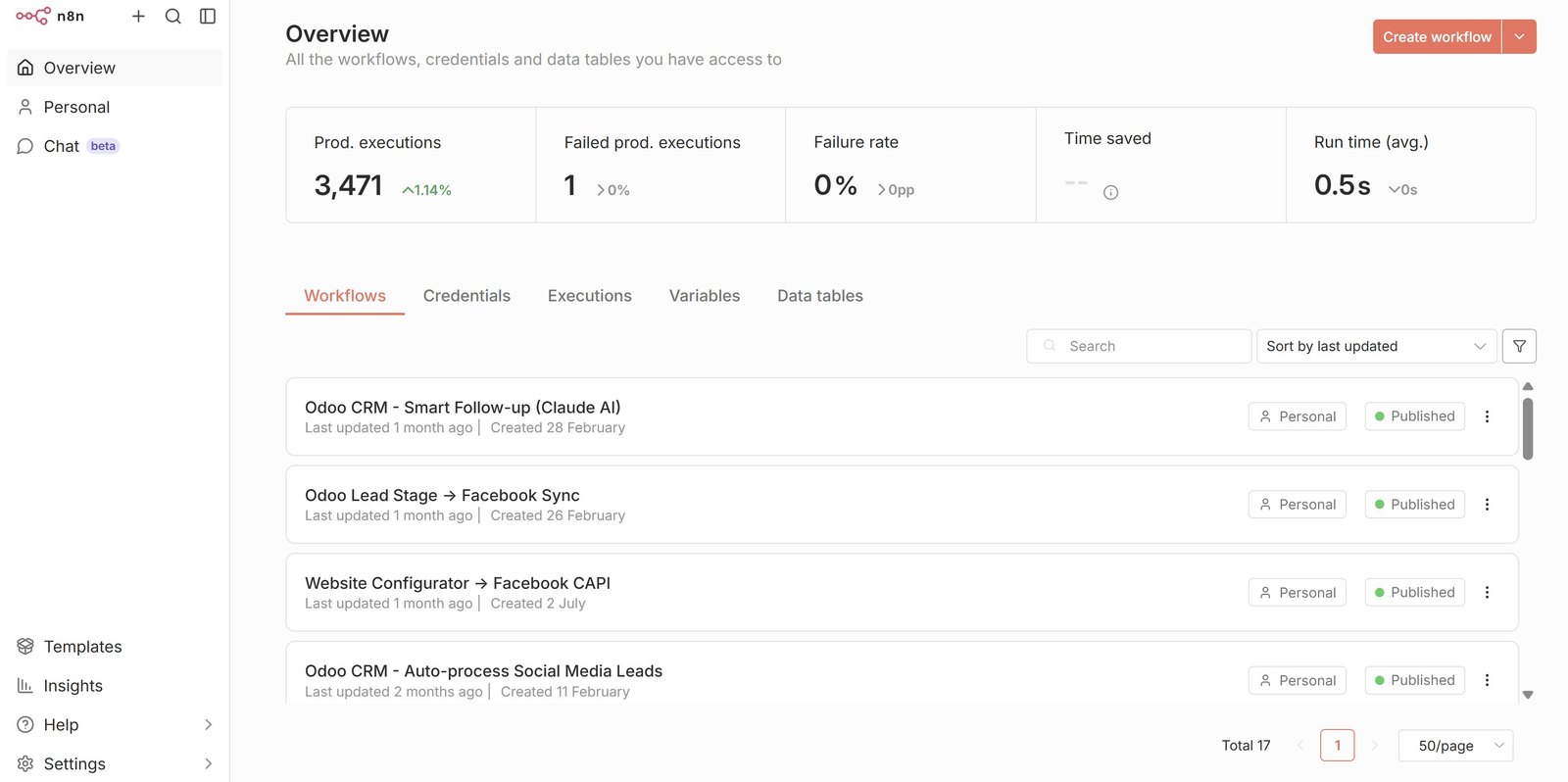Open the Run time (avg.) stat card
Viewport: 1568px width, 782px height.
click(1411, 165)
